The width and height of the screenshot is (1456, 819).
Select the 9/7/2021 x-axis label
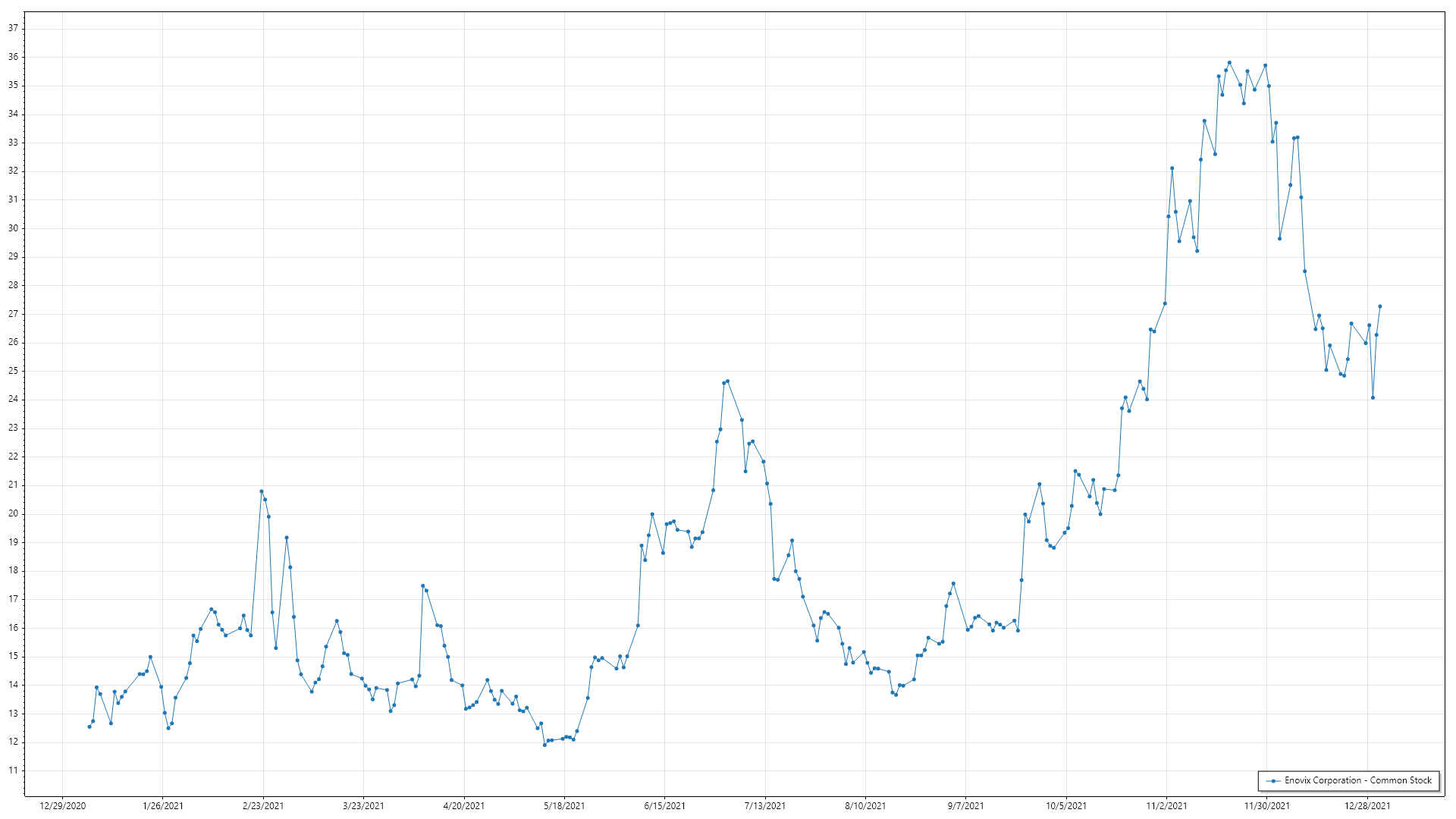point(966,806)
